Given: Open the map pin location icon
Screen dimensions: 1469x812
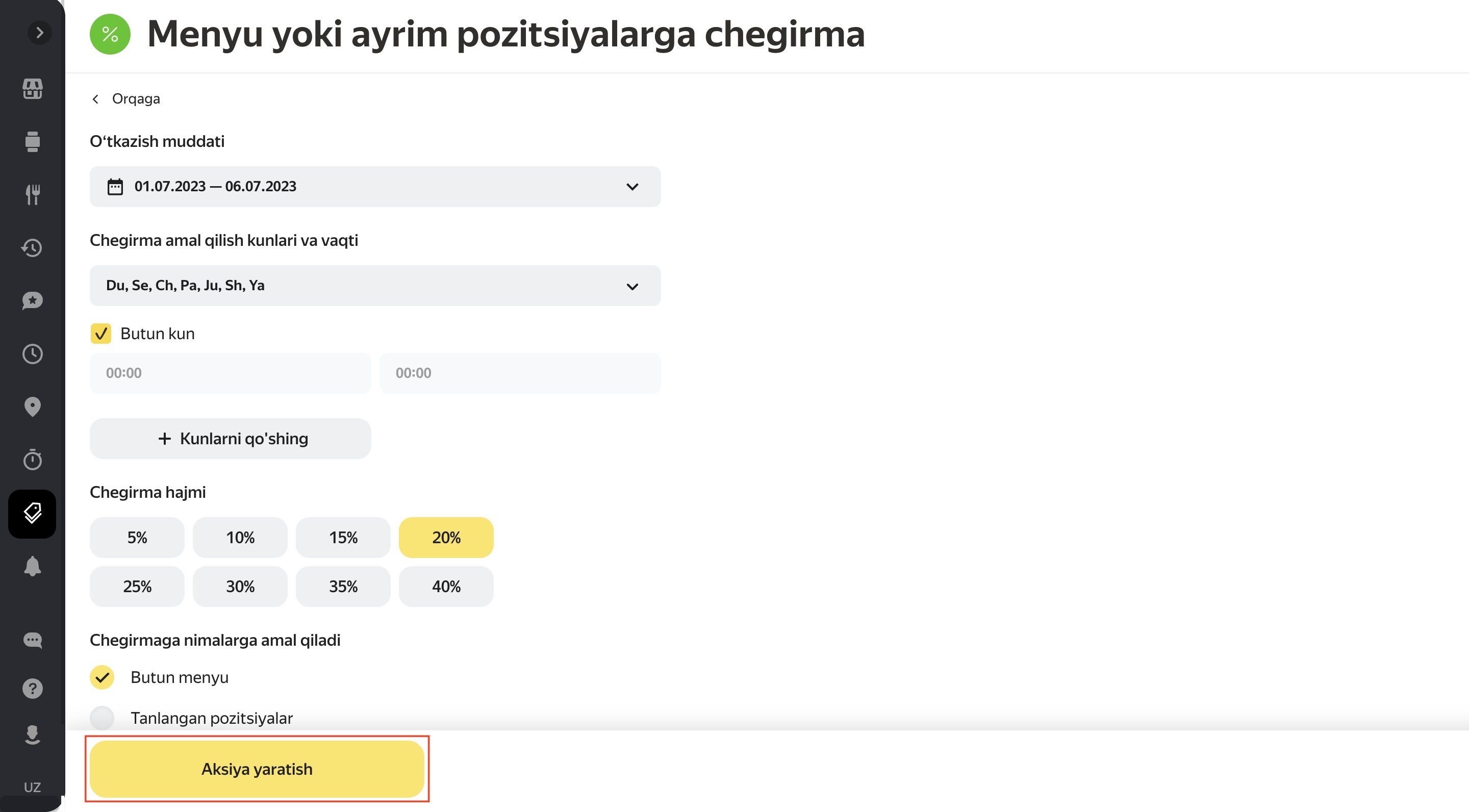Looking at the screenshot, I should click(x=33, y=407).
